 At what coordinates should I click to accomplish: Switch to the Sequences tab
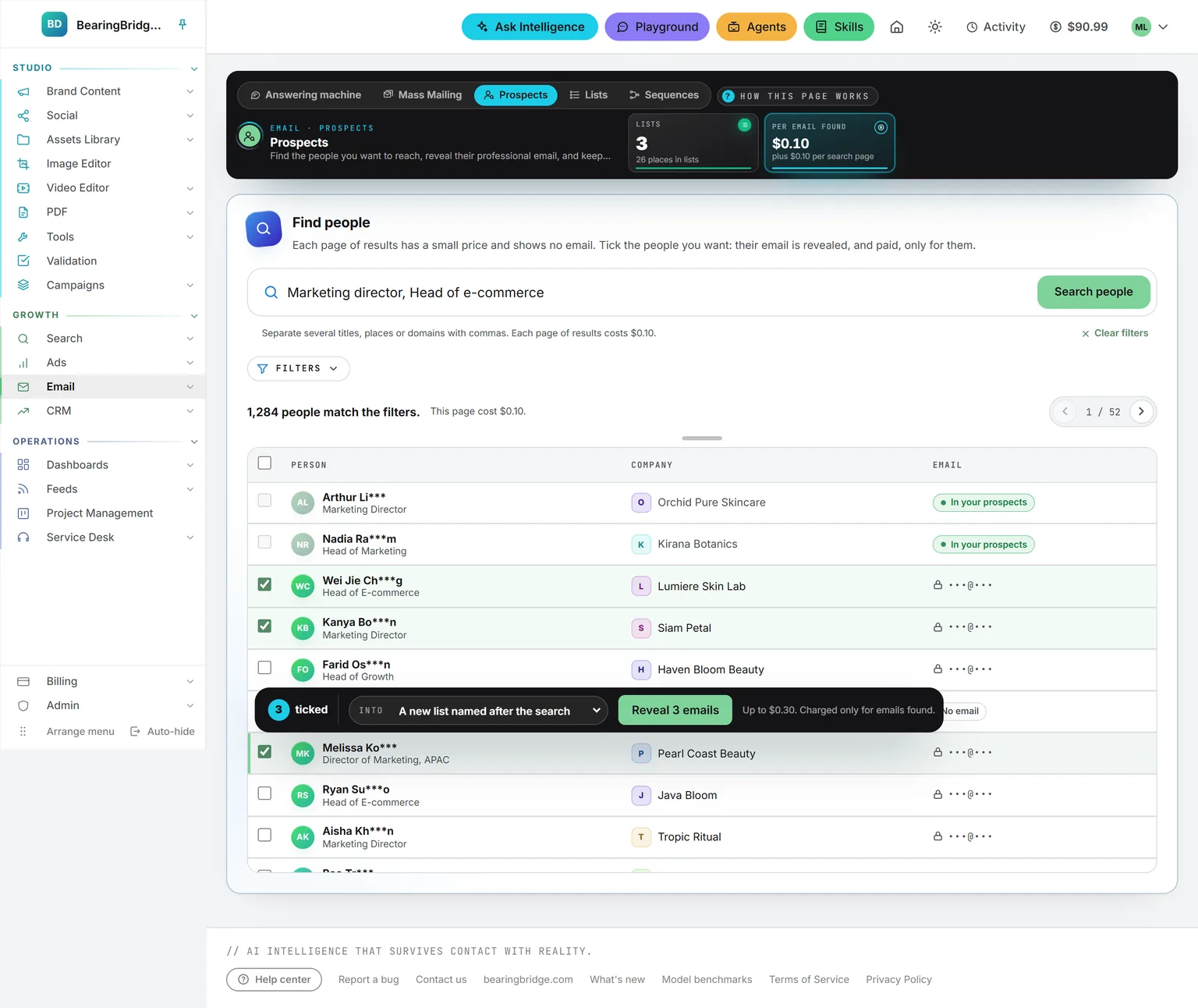[x=664, y=95]
